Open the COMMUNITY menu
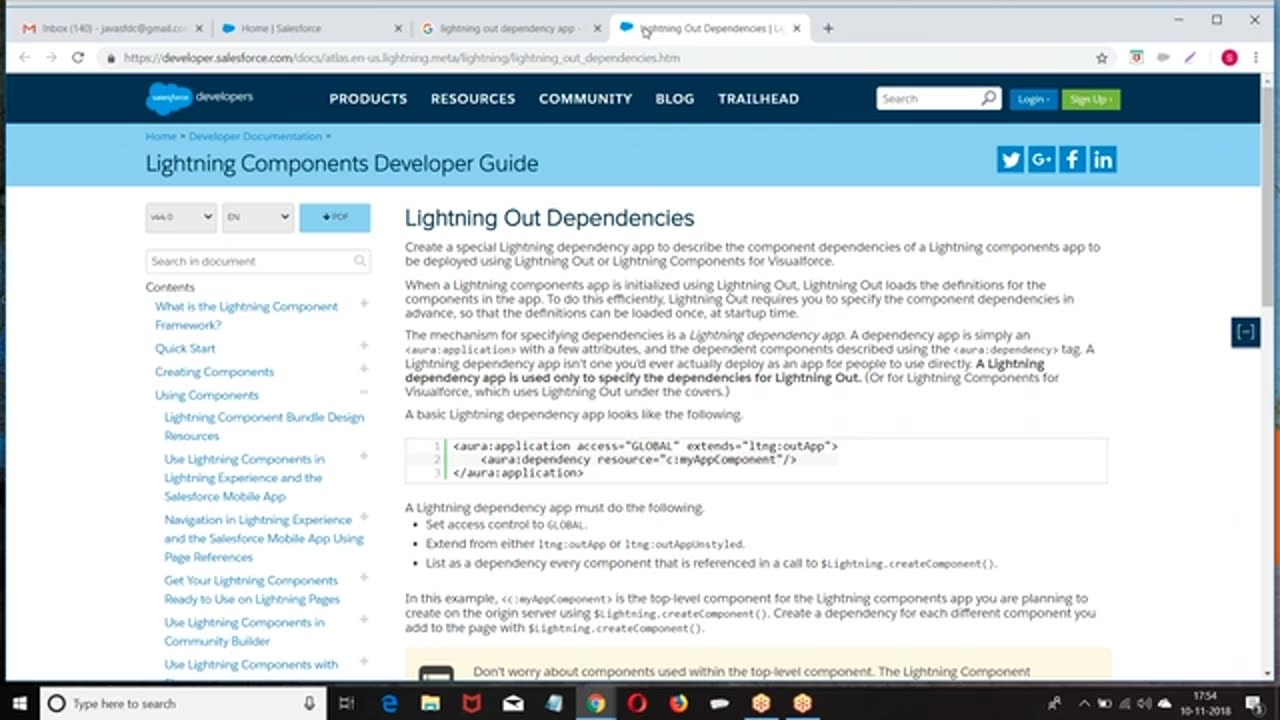Screen dimensions: 1280x720 [x=585, y=98]
